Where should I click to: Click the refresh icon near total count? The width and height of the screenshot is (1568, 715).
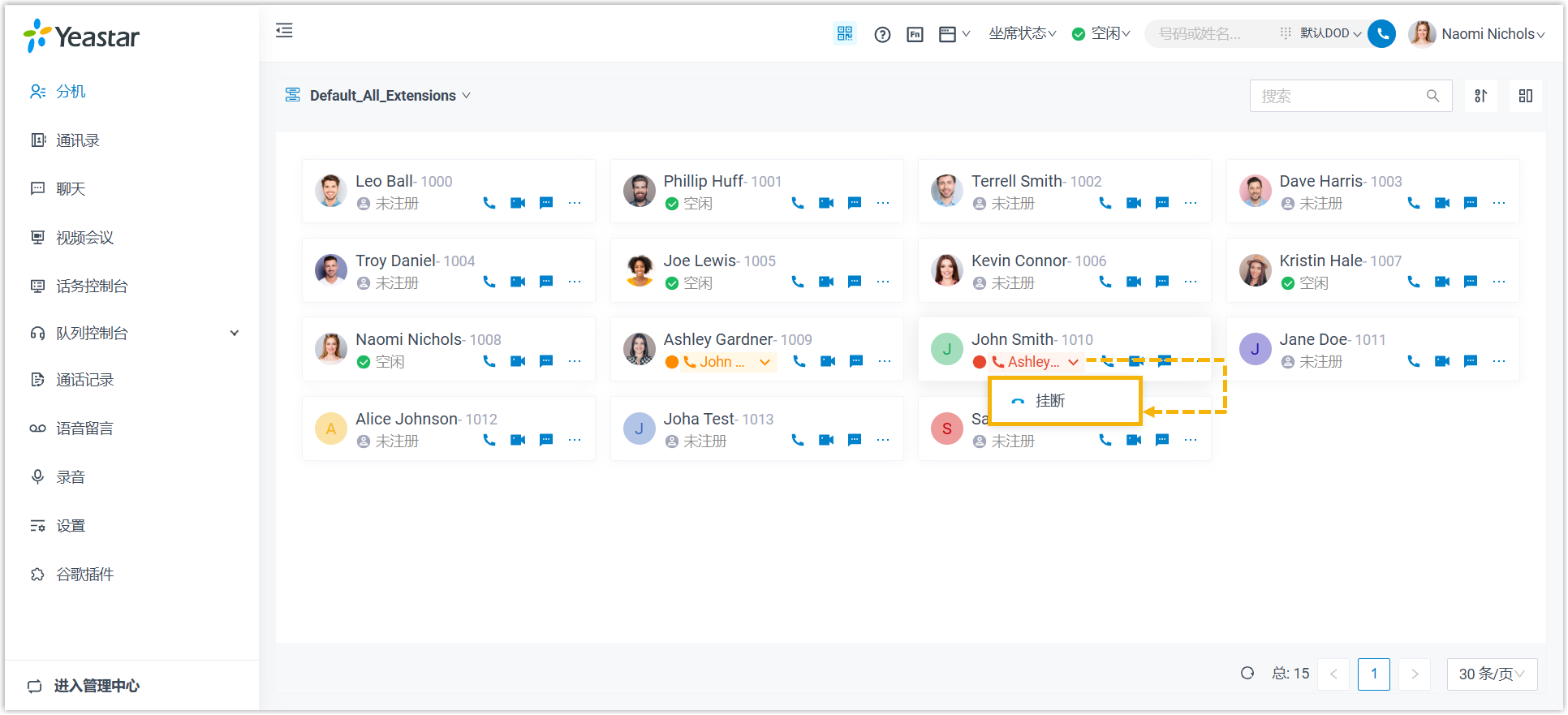[x=1247, y=673]
